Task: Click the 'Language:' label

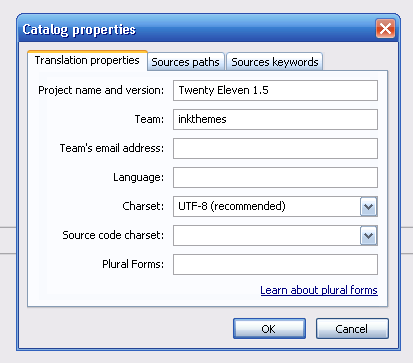Action: point(138,177)
